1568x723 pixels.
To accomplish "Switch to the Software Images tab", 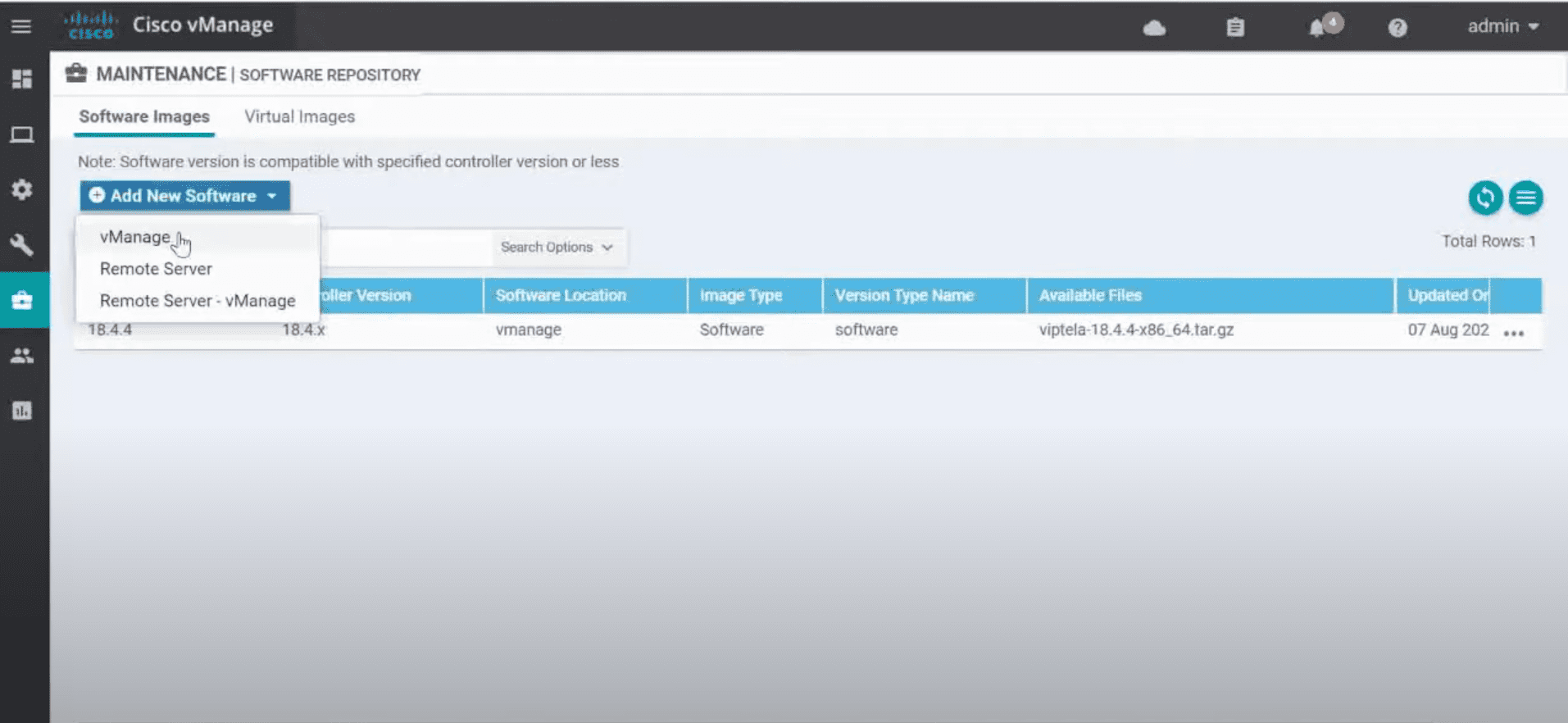I will click(x=144, y=116).
